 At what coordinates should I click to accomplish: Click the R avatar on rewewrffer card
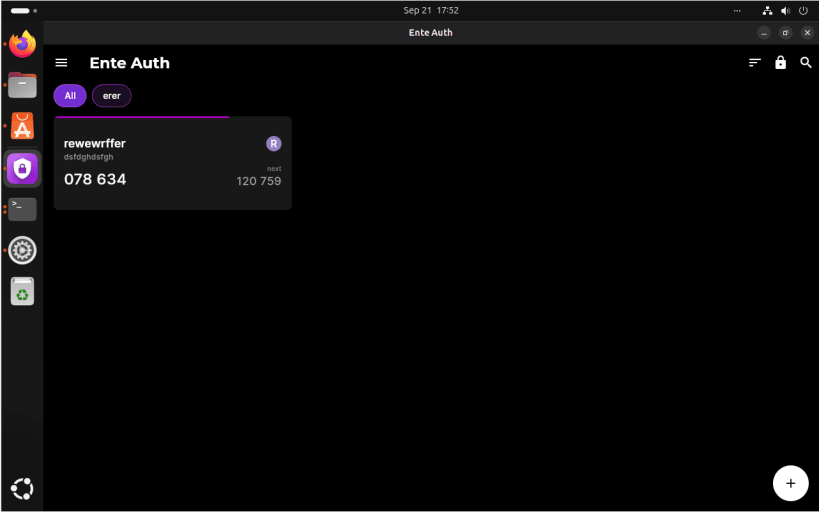tap(274, 144)
